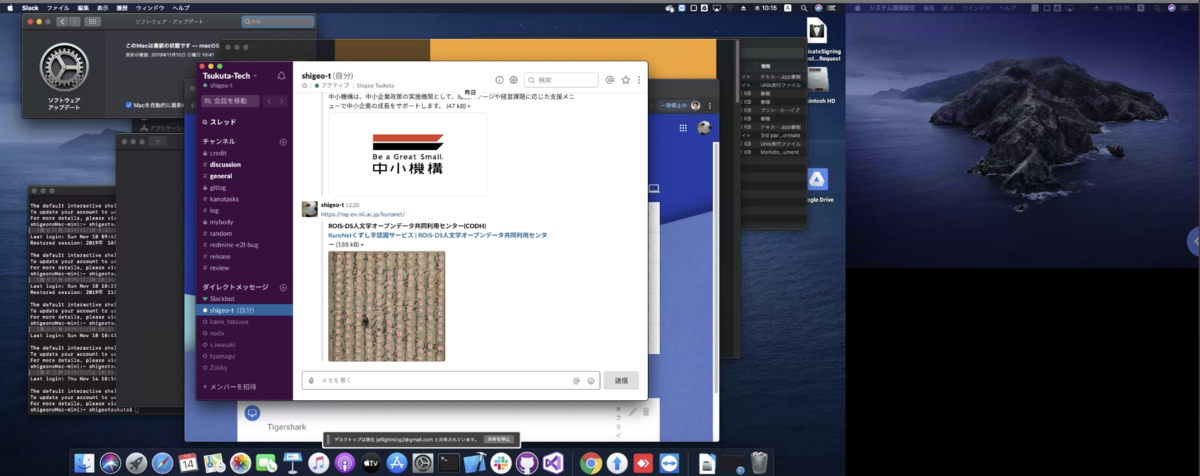1200x476 pixels.
Task: Go back in Slack history
Action: coord(270,101)
